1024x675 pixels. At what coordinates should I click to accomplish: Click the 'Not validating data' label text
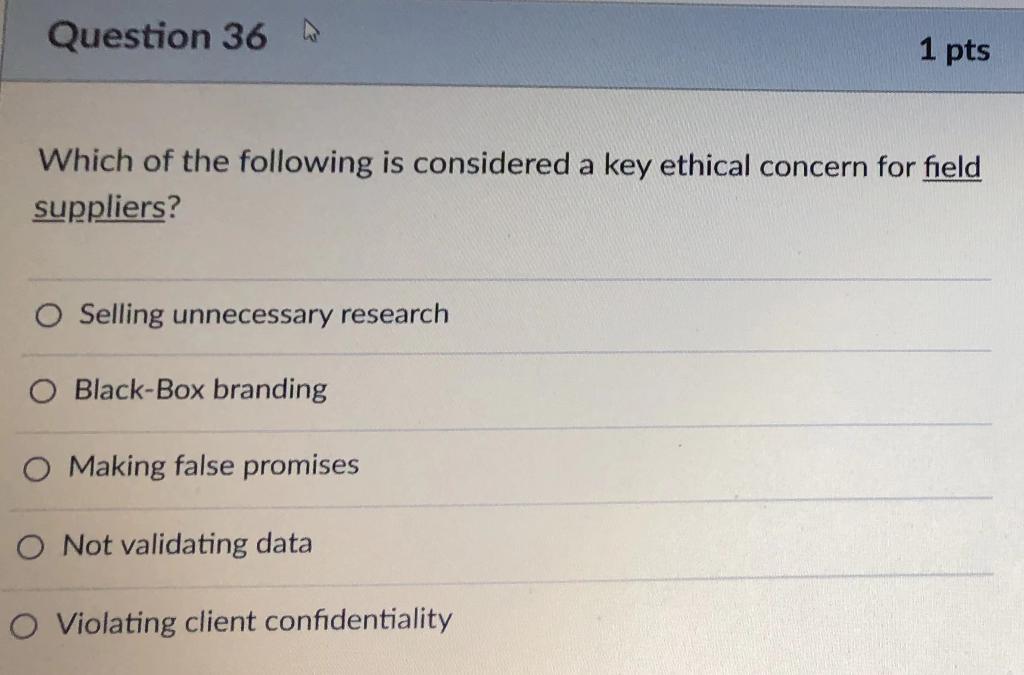point(185,544)
